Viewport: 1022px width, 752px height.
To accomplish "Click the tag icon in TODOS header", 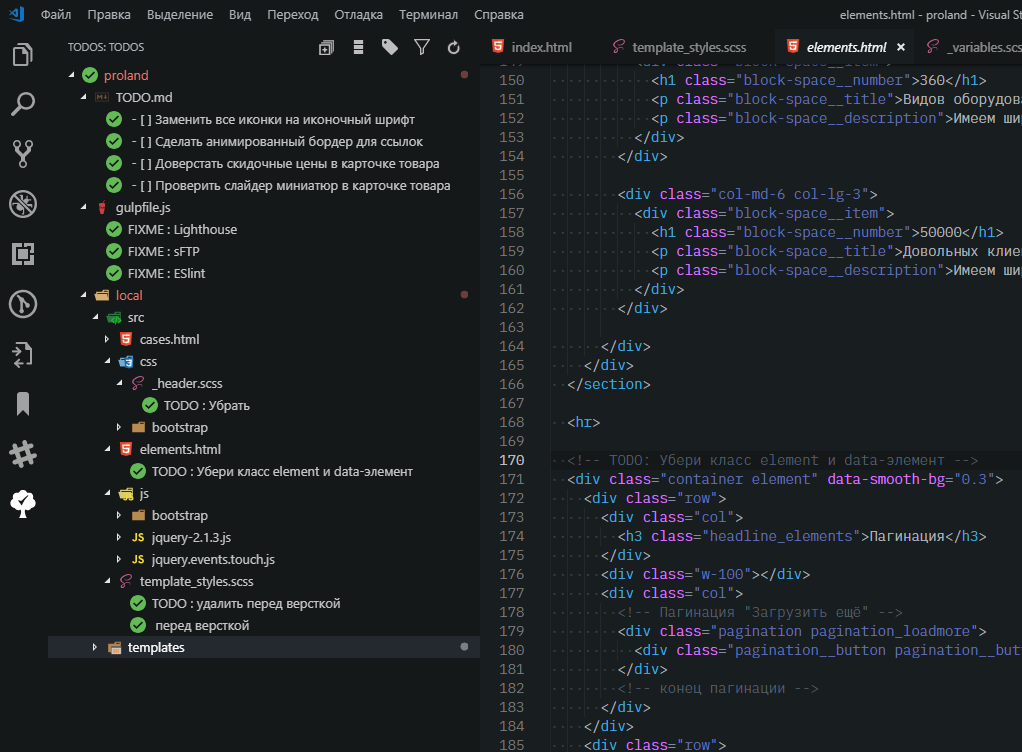I will [390, 47].
